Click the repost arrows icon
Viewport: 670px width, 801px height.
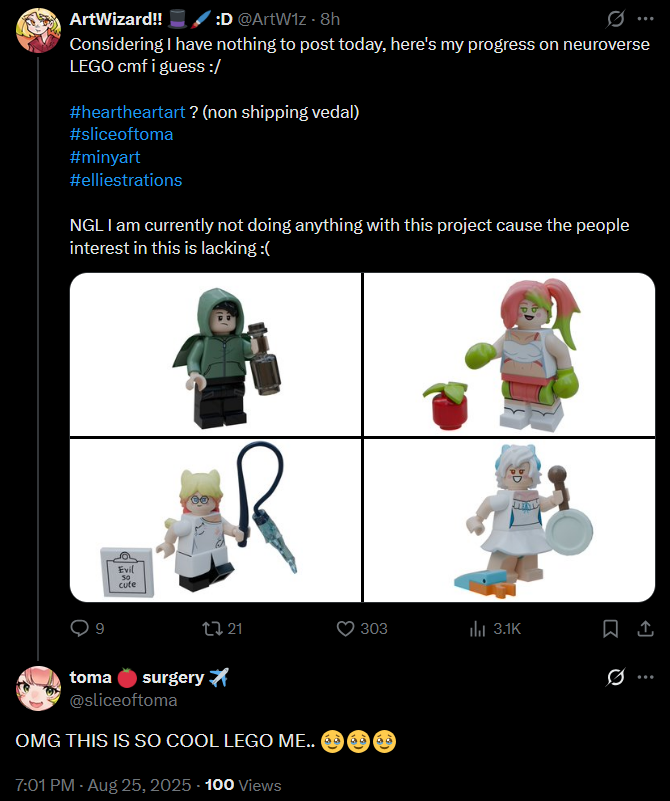click(x=210, y=628)
